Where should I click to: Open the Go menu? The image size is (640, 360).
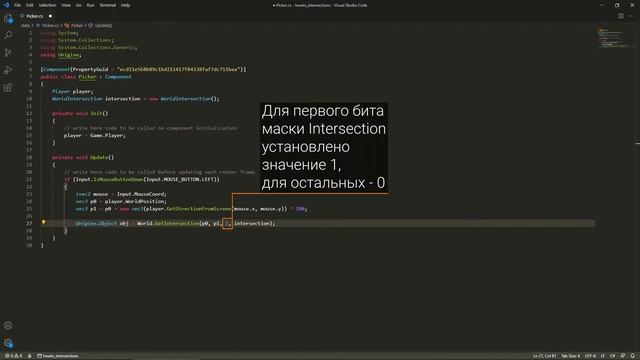point(78,5)
